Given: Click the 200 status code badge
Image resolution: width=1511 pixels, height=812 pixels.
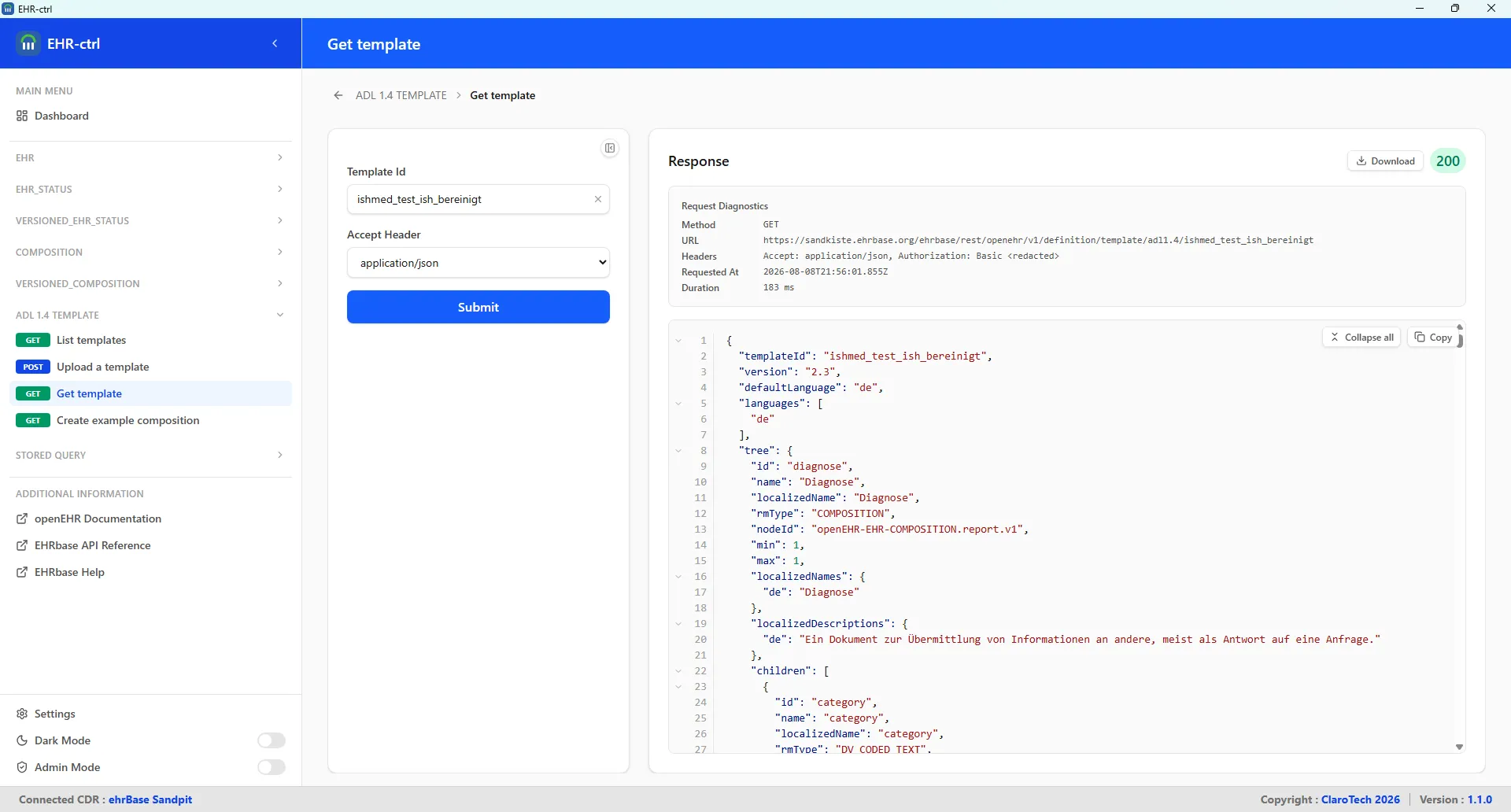Looking at the screenshot, I should pyautogui.click(x=1447, y=161).
